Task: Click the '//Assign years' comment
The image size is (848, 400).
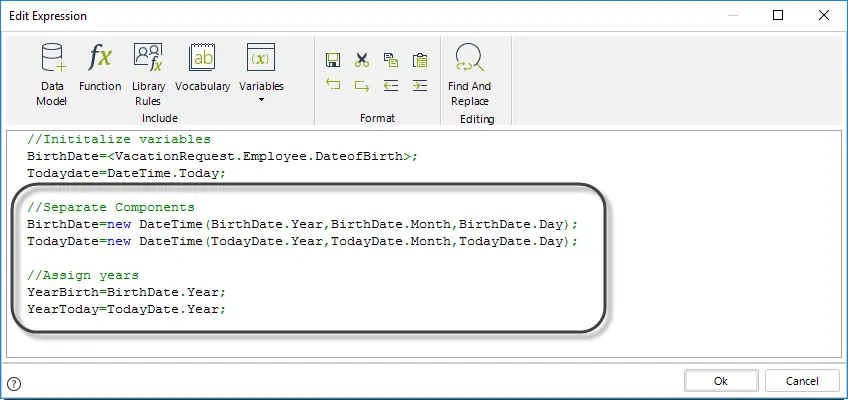Action: pyautogui.click(x=83, y=276)
